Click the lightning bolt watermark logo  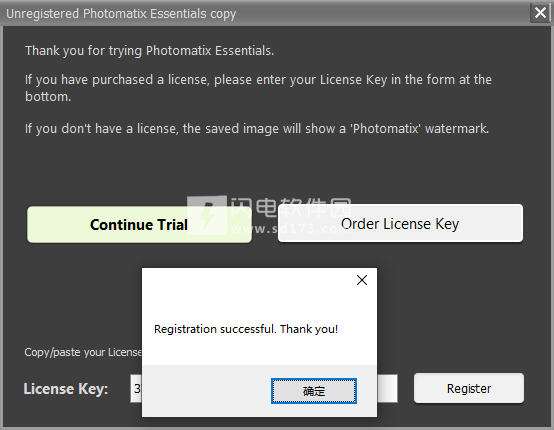coord(207,215)
